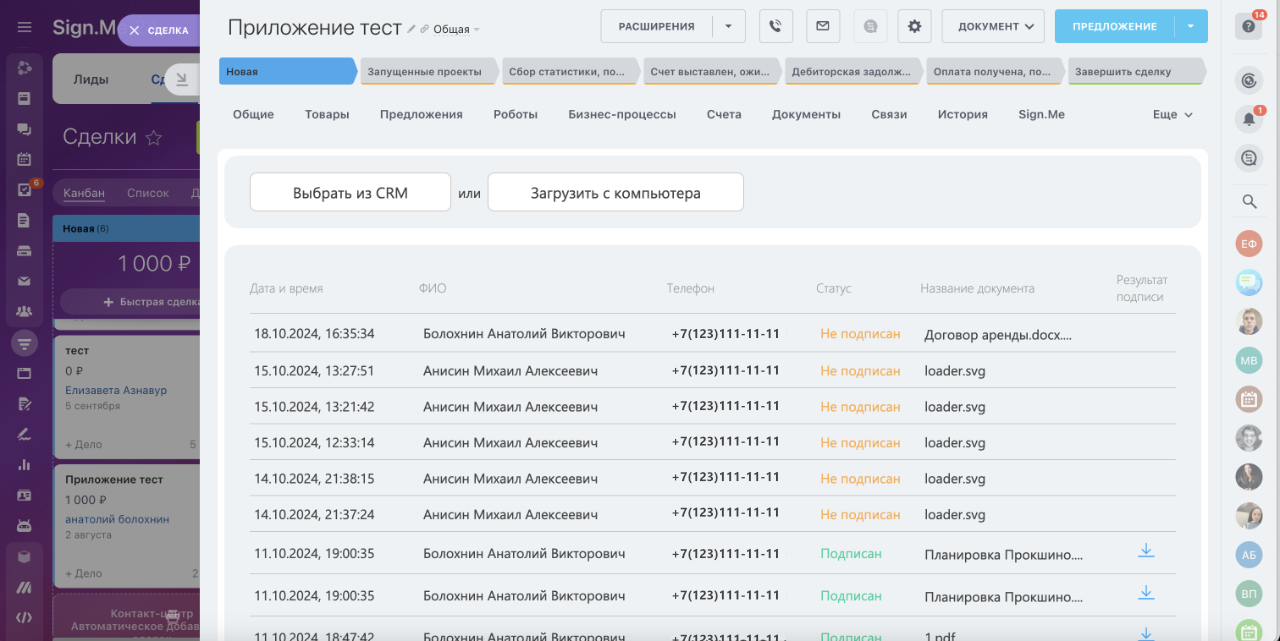This screenshot has height=641, width=1280.
Task: Click the link icon beside deal title
Action: pos(425,29)
